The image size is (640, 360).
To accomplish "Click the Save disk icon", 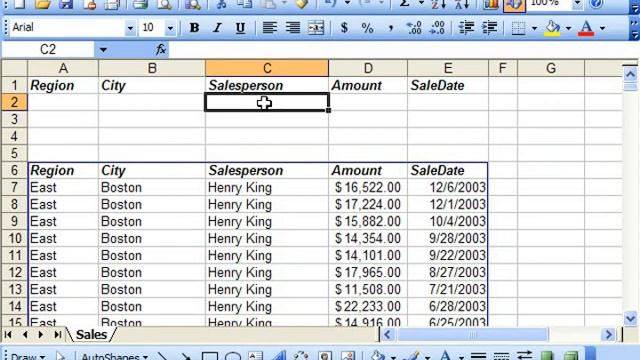I will click(x=65, y=4).
